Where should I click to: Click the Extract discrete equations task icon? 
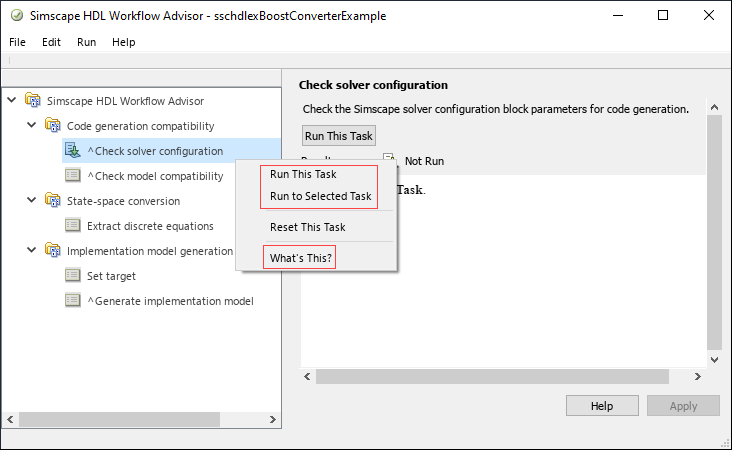(x=73, y=226)
